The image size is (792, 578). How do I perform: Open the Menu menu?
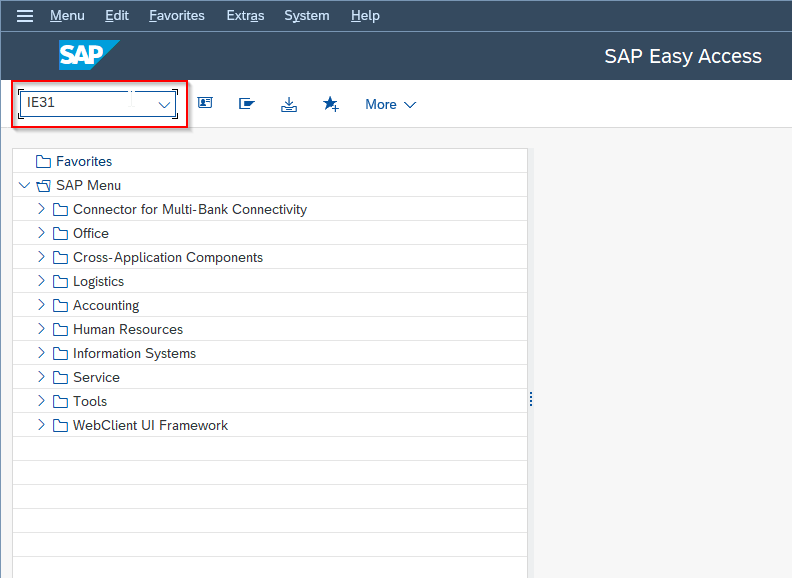[67, 16]
